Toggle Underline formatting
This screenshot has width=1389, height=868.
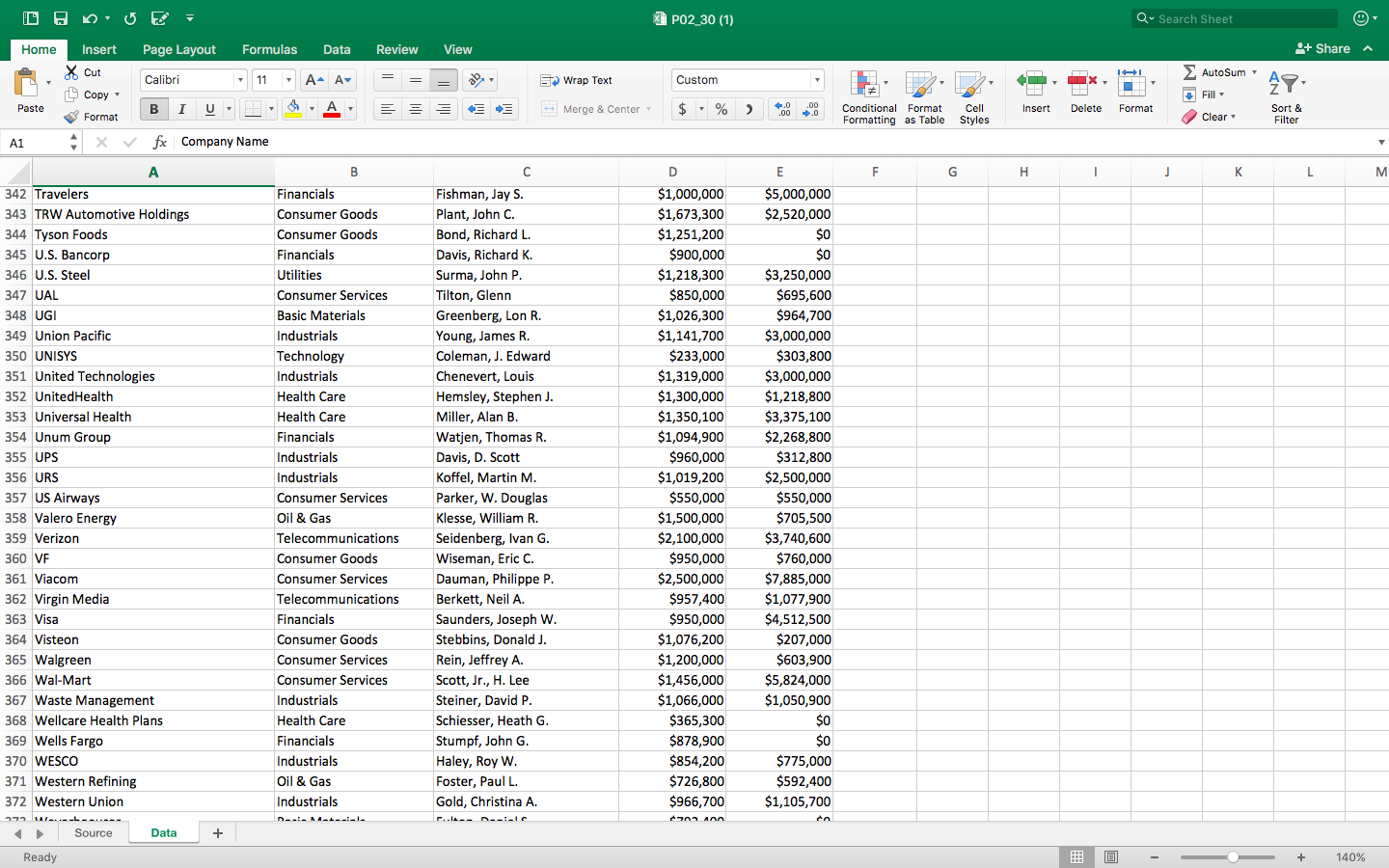tap(209, 109)
